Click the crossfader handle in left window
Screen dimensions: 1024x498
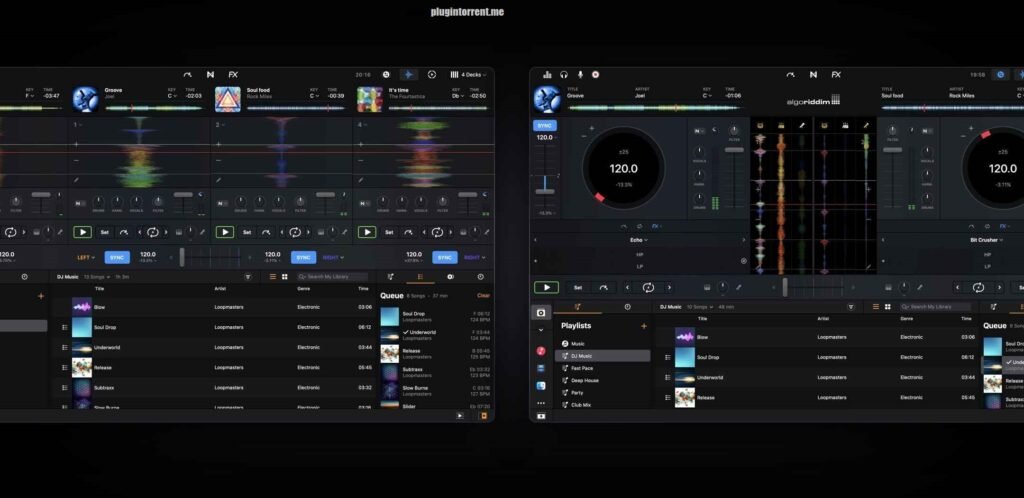point(182,257)
